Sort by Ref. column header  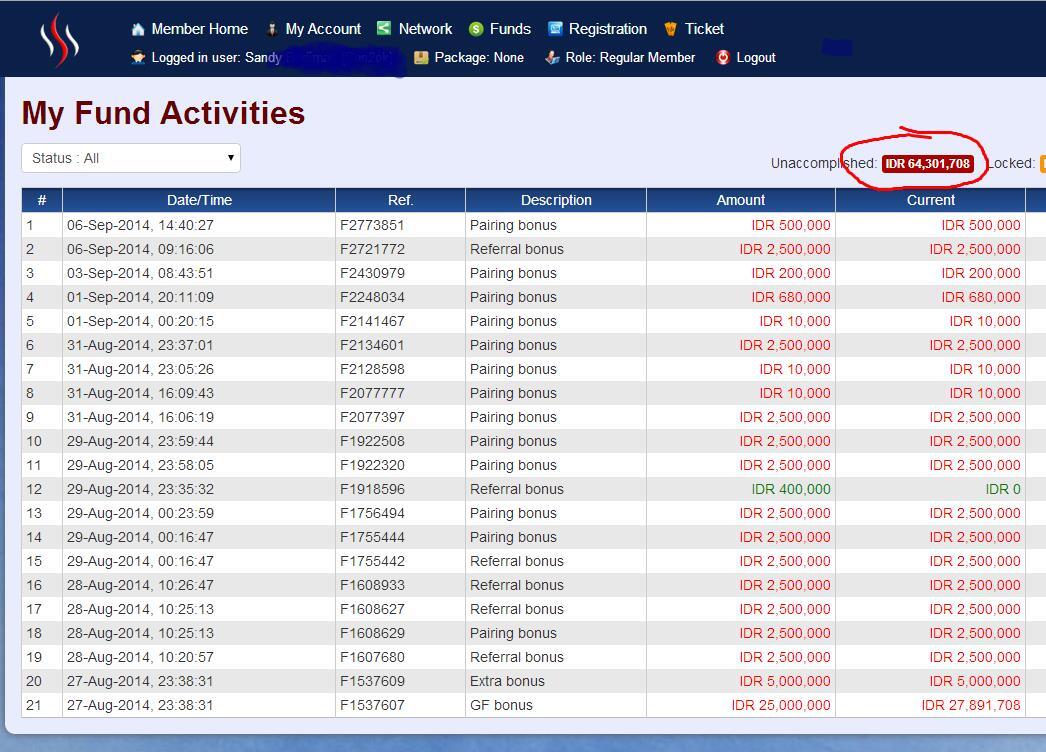(400, 200)
